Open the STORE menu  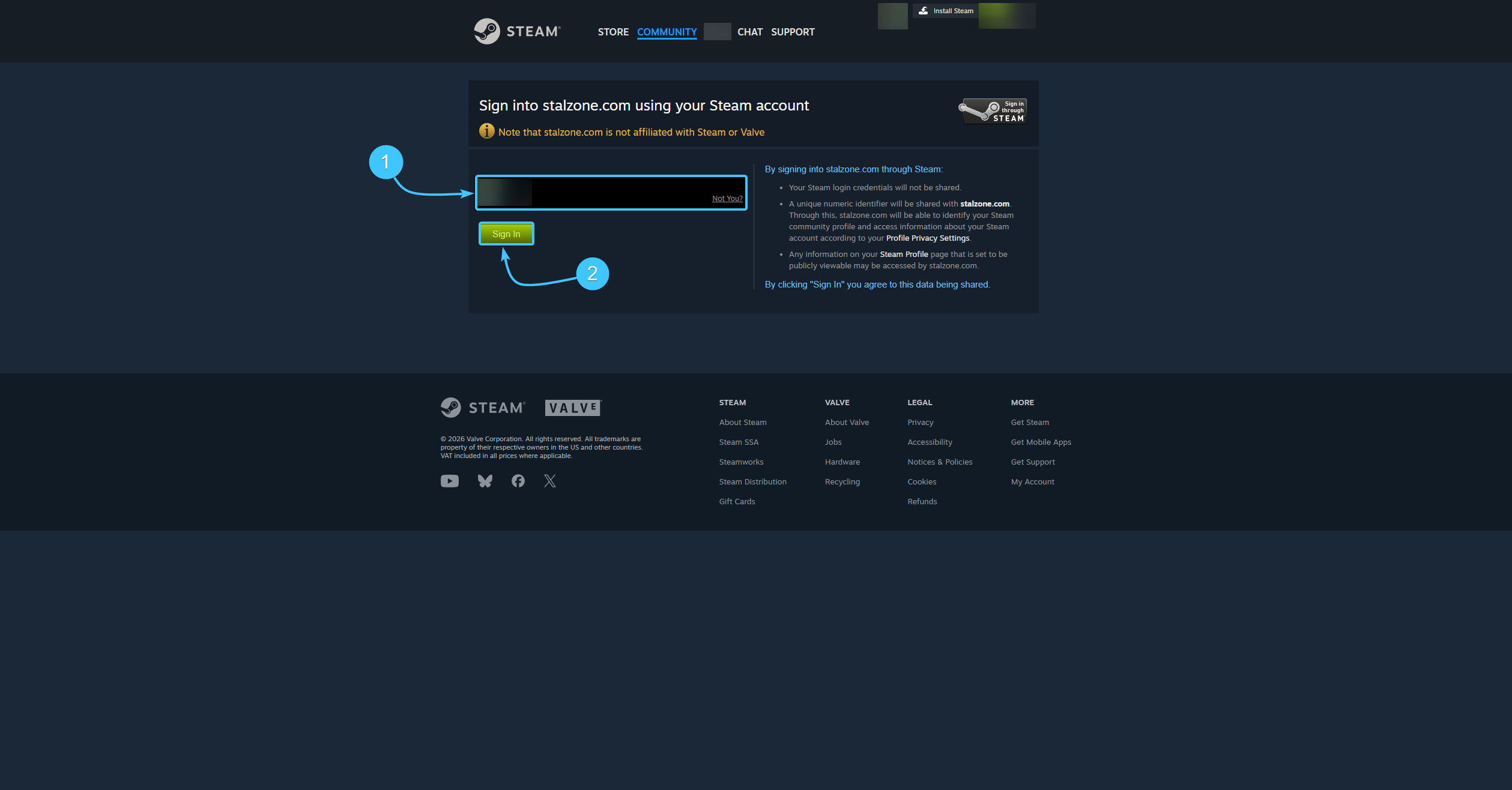tap(613, 32)
